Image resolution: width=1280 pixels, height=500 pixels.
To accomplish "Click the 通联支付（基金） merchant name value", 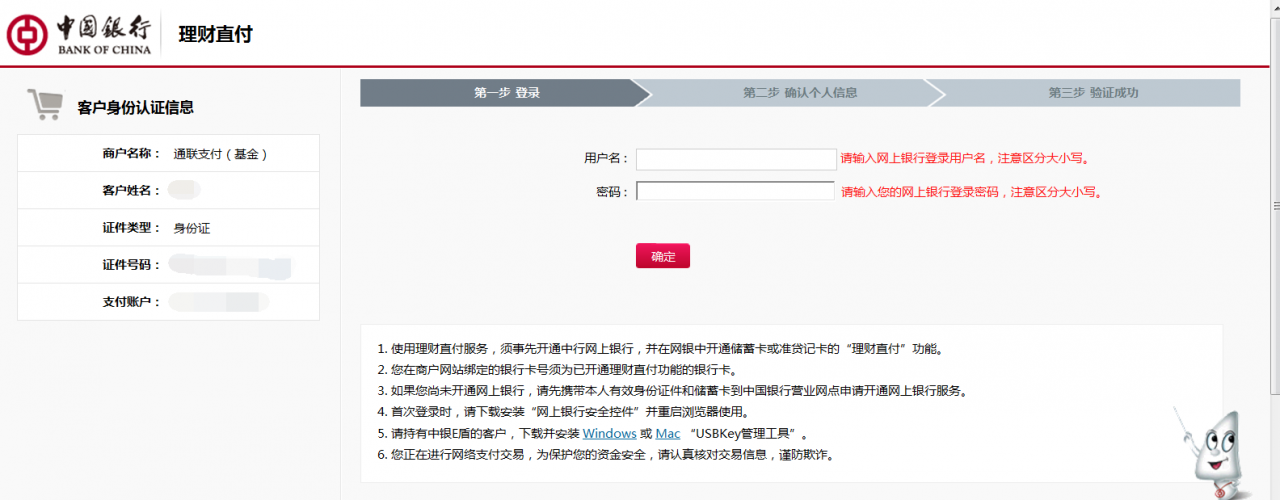I will pos(221,154).
